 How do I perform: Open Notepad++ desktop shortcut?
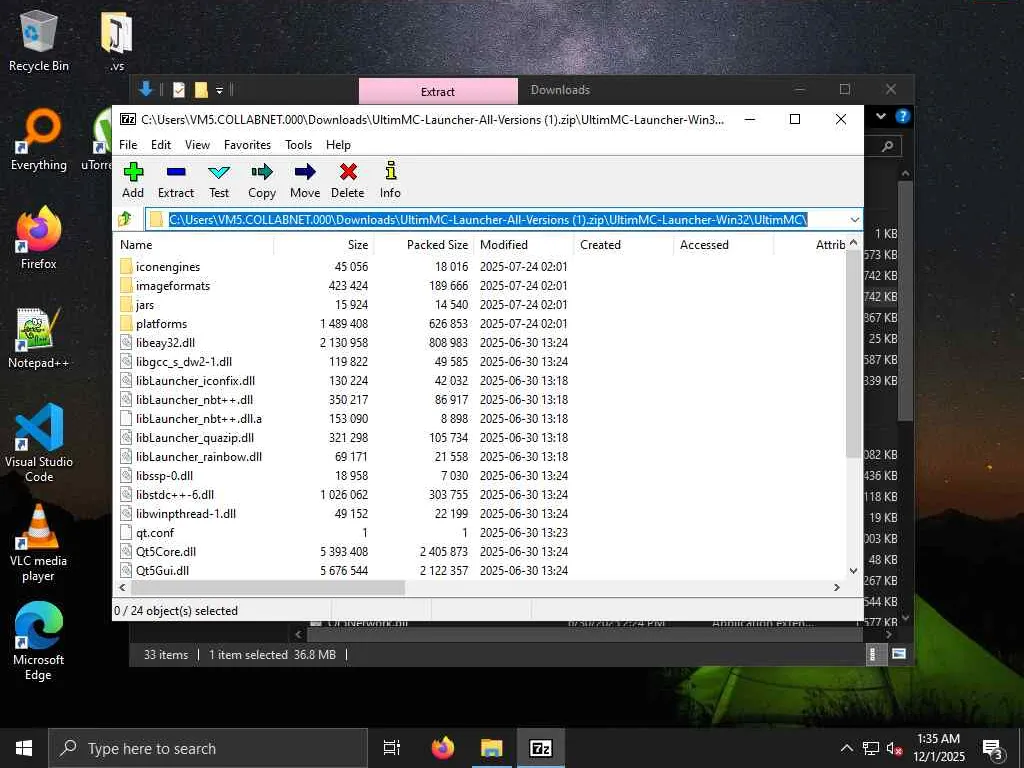[39, 338]
